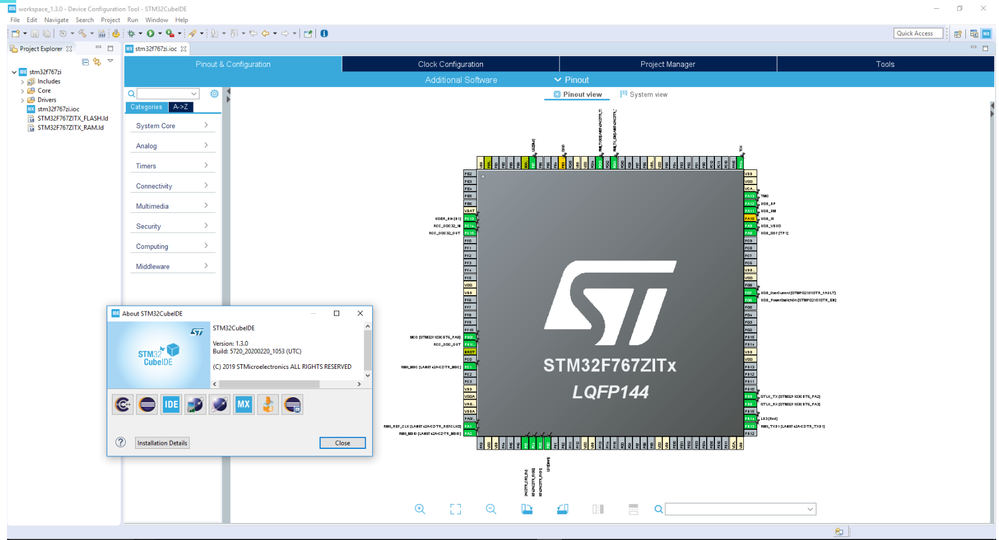Open Project Explorer View Menu dropdown
Image resolution: width=999 pixels, height=540 pixels.
coord(110,61)
